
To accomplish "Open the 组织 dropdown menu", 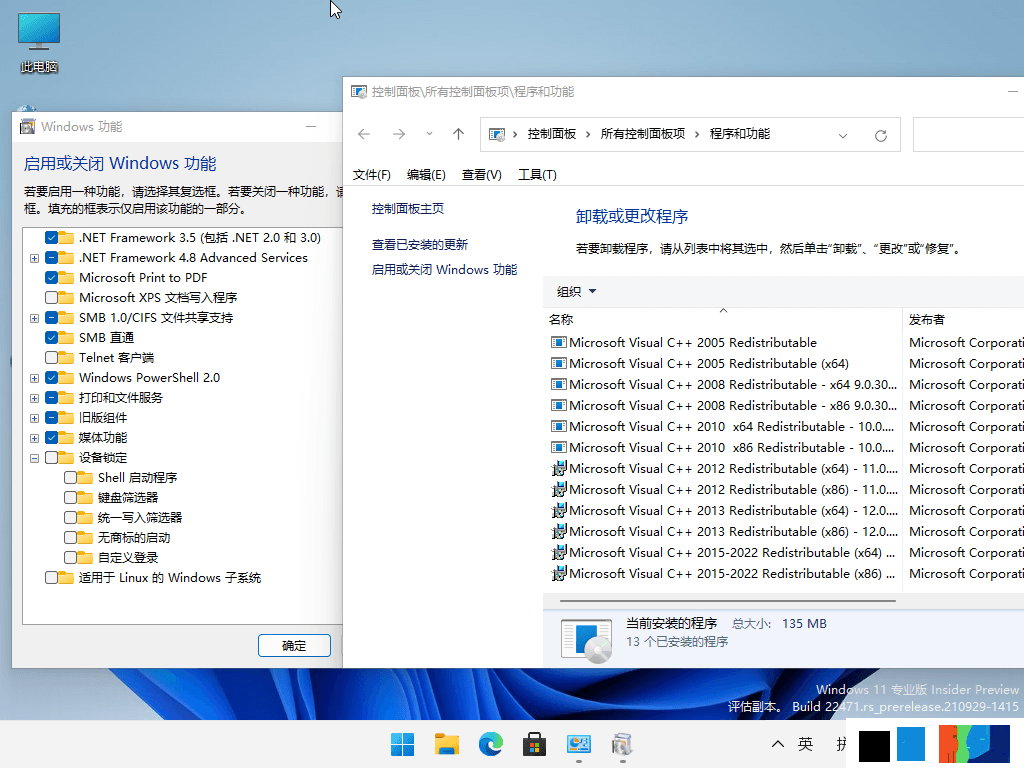I will (576, 291).
